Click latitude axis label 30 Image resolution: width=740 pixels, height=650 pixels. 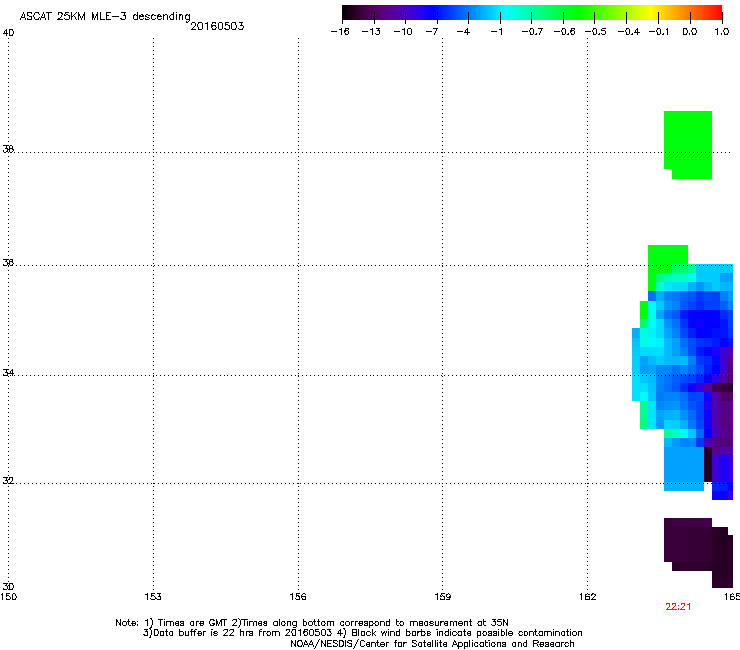8,586
